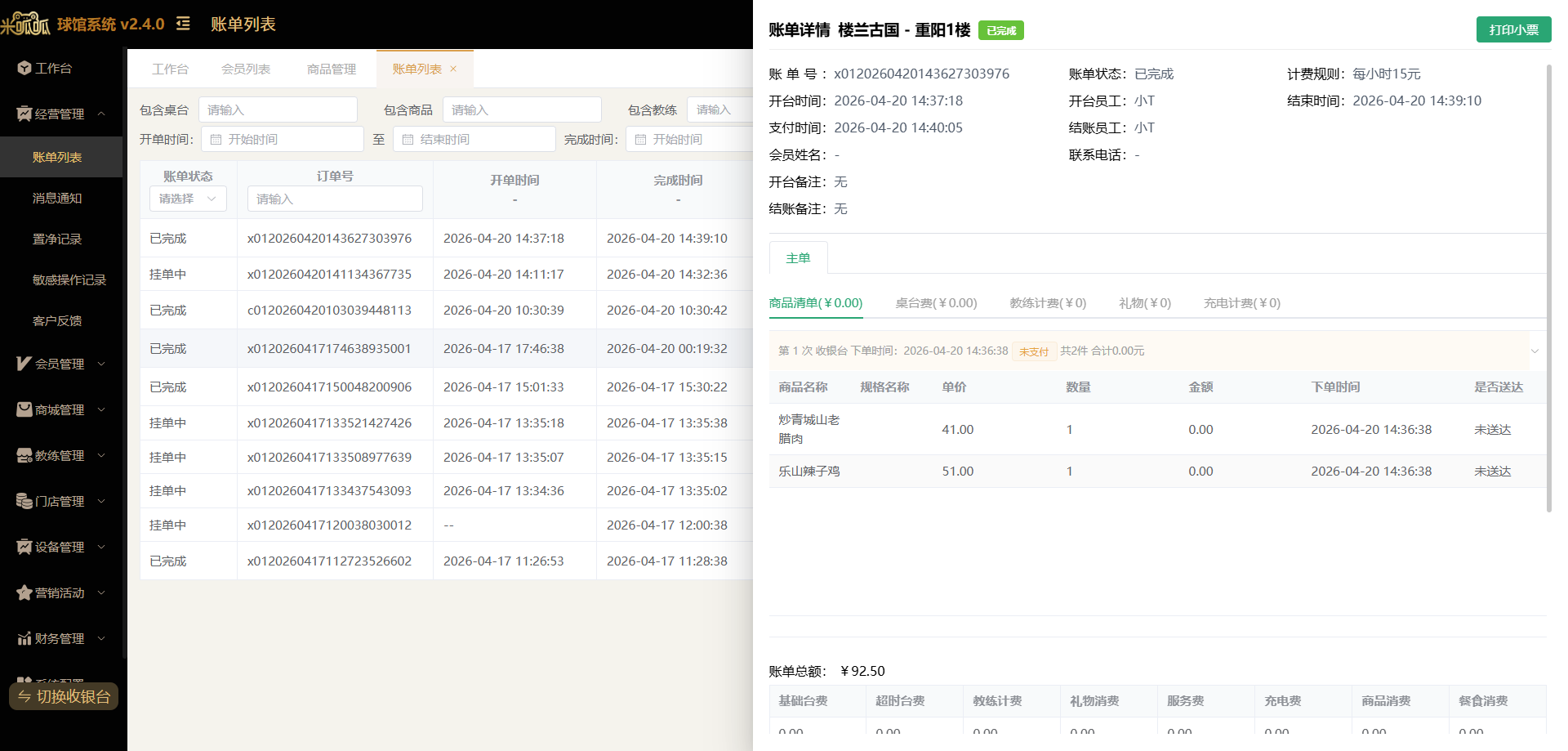This screenshot has height=751, width=1568.
Task: Expand the 设备管理 menu group
Action: 101,547
